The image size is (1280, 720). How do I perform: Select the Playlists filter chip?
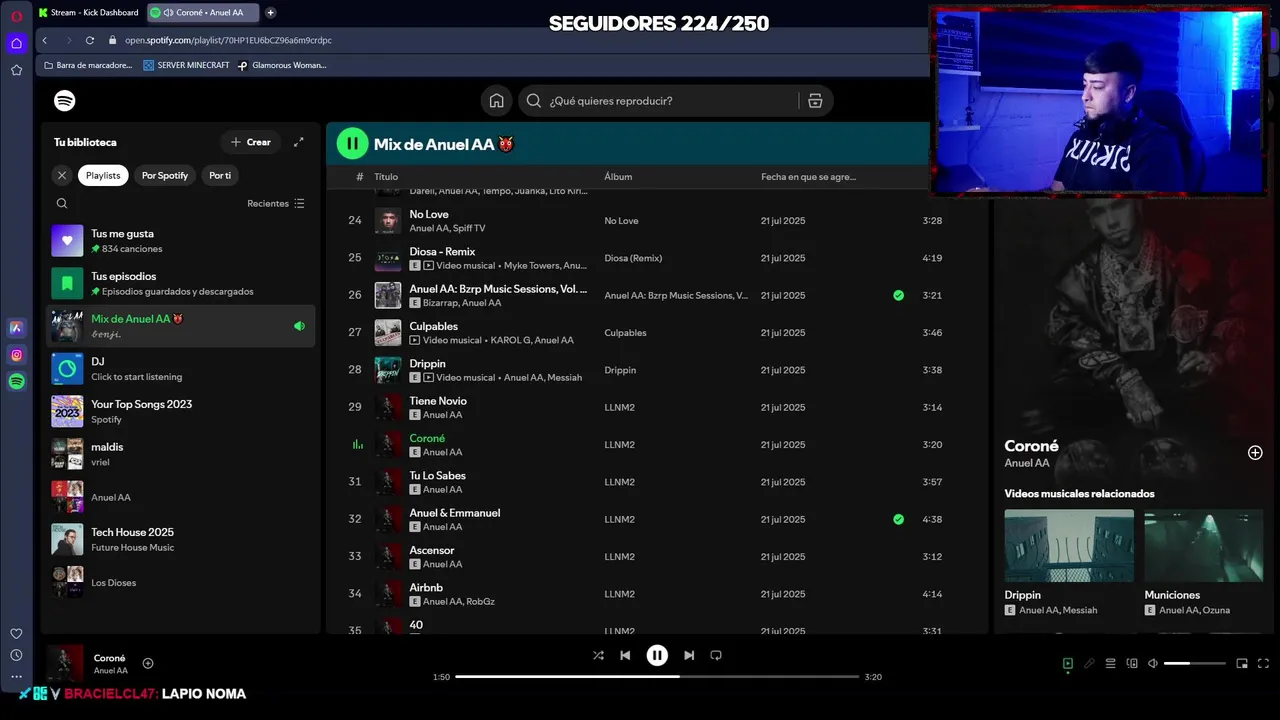pos(103,175)
